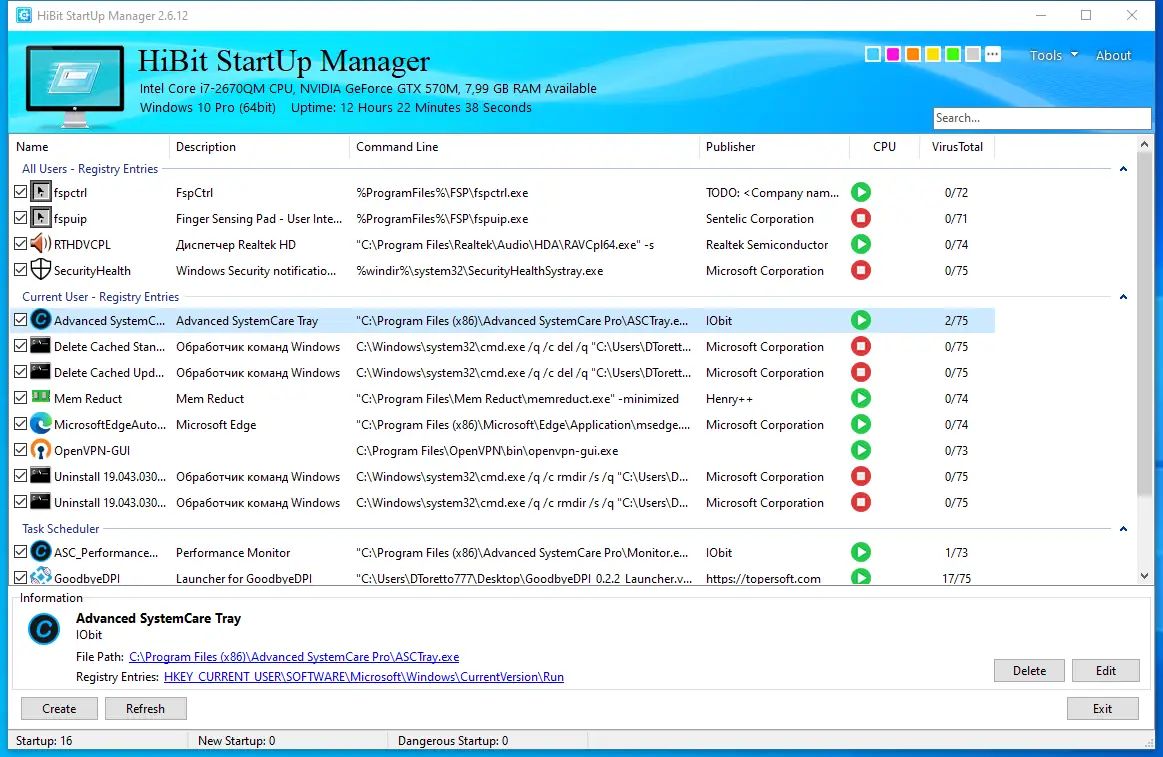The width and height of the screenshot is (1163, 757).
Task: Collapse the Current User - Registry Entries group
Action: [x=1123, y=297]
